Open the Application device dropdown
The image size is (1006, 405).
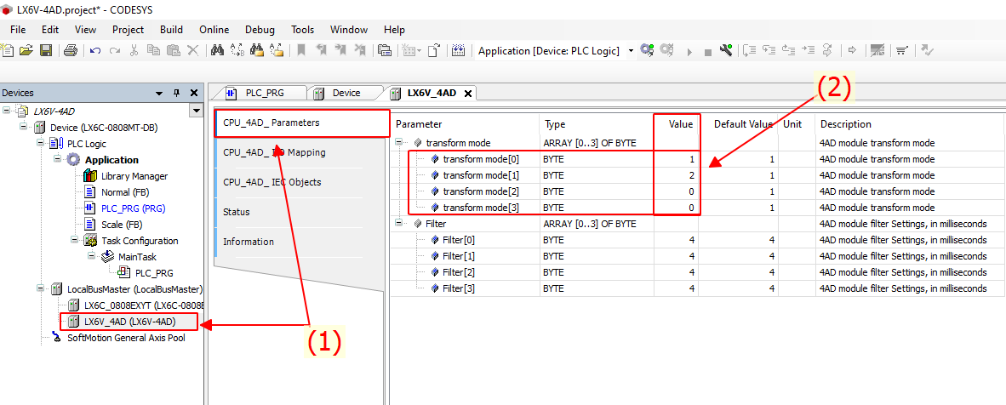pos(631,50)
